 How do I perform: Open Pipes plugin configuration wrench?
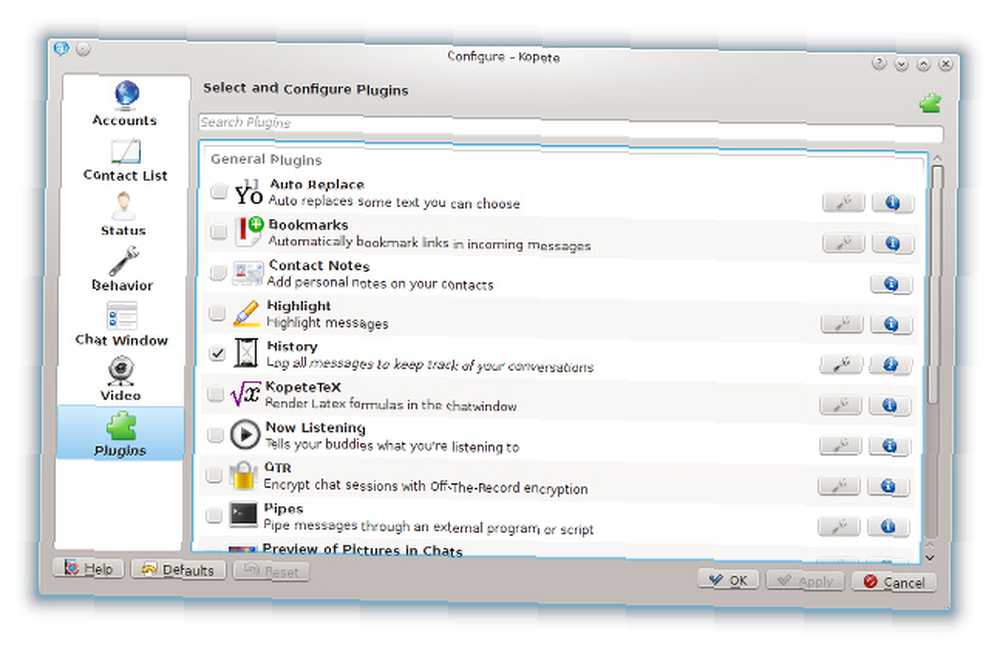point(839,526)
